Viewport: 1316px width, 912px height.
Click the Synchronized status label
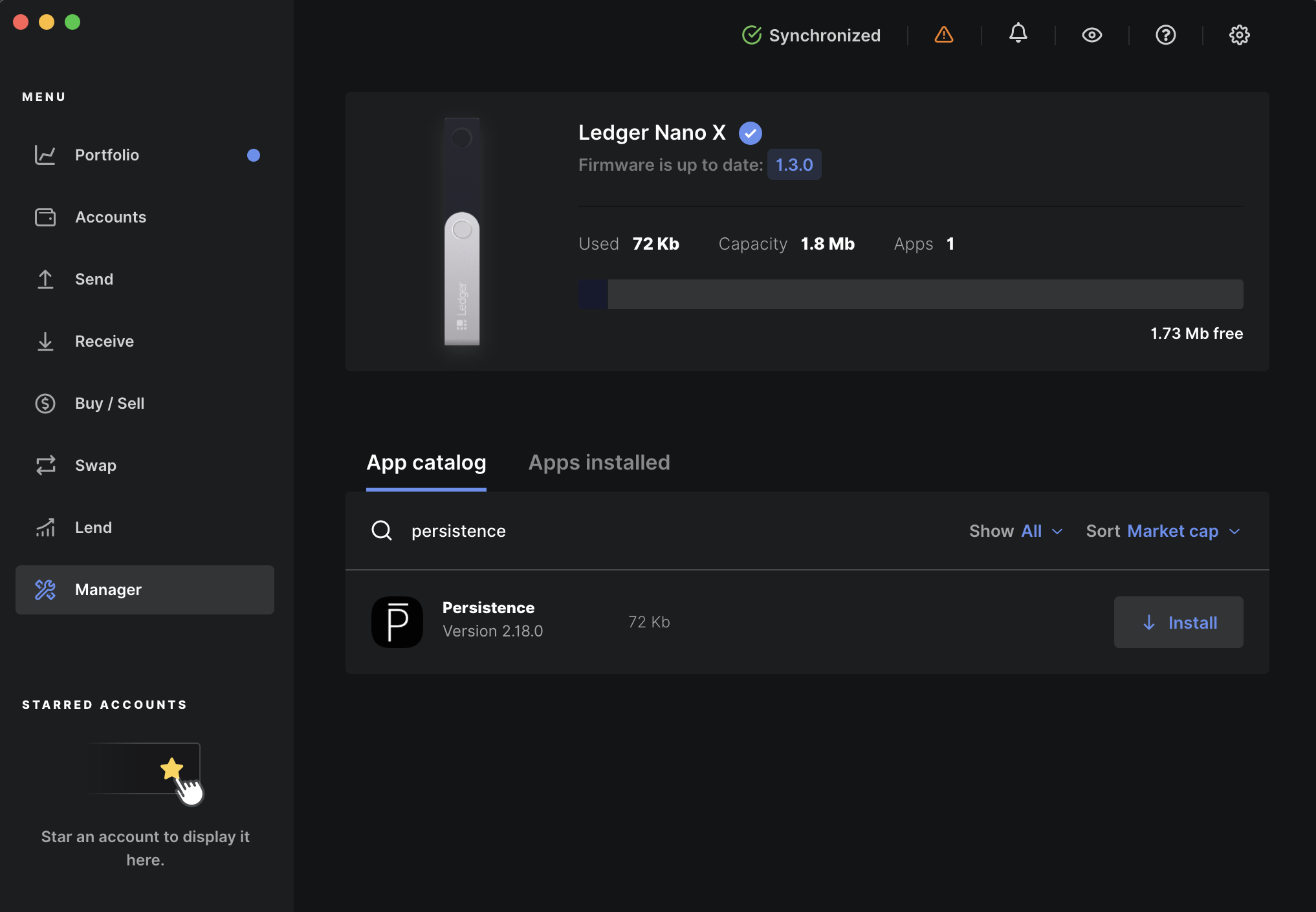pos(825,36)
